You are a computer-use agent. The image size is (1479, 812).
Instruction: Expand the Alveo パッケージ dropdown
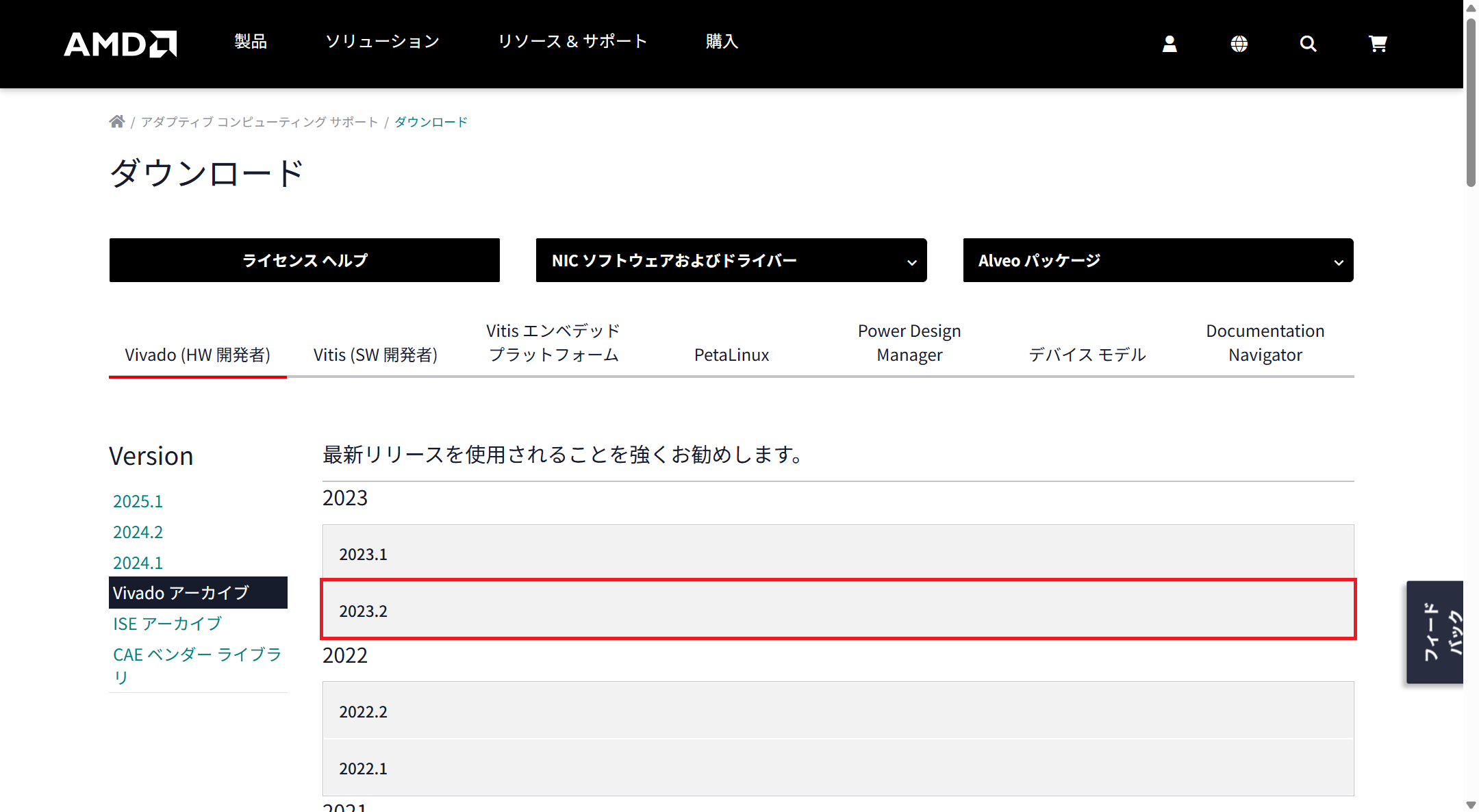point(1158,260)
